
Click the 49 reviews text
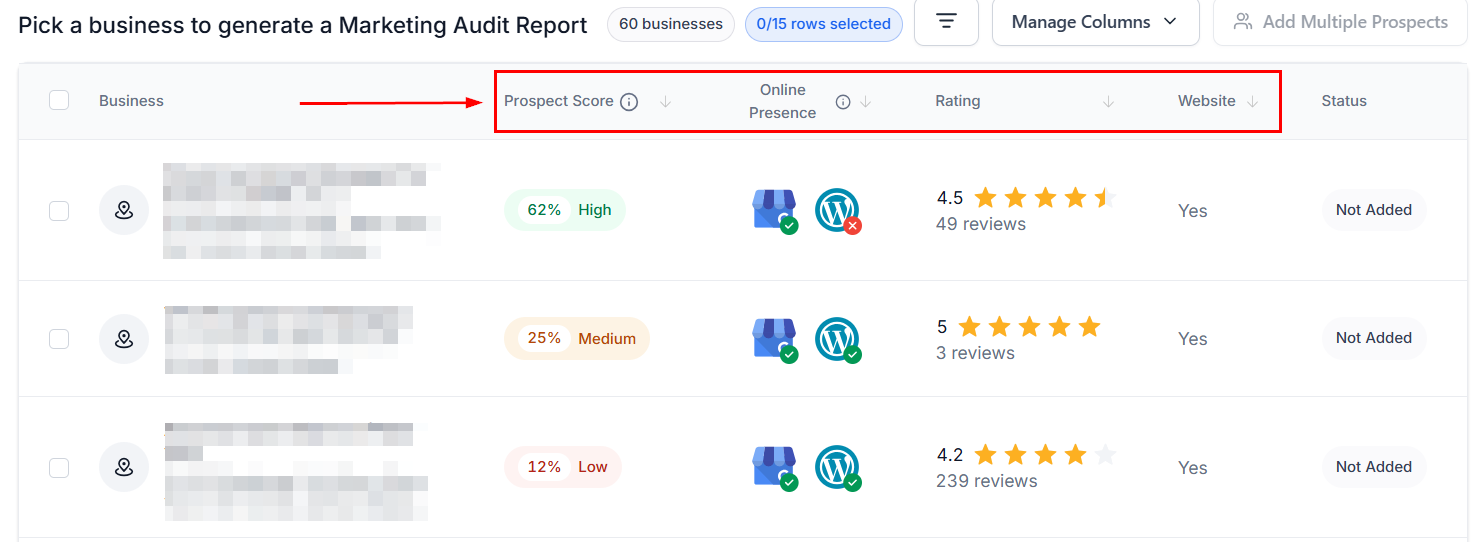pos(981,224)
